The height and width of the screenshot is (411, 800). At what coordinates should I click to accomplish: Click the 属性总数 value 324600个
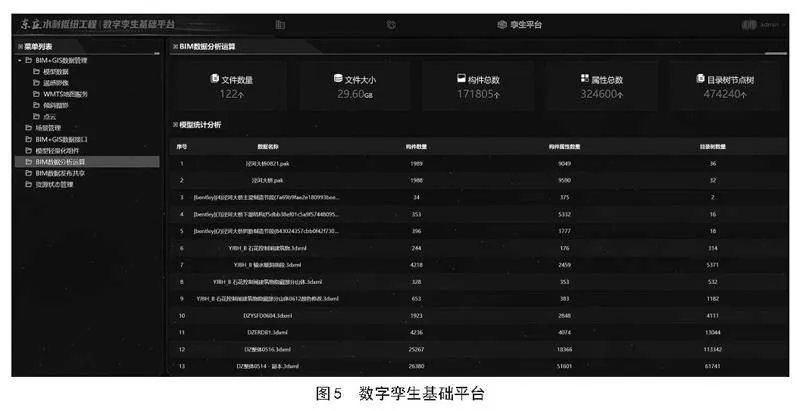(602, 94)
